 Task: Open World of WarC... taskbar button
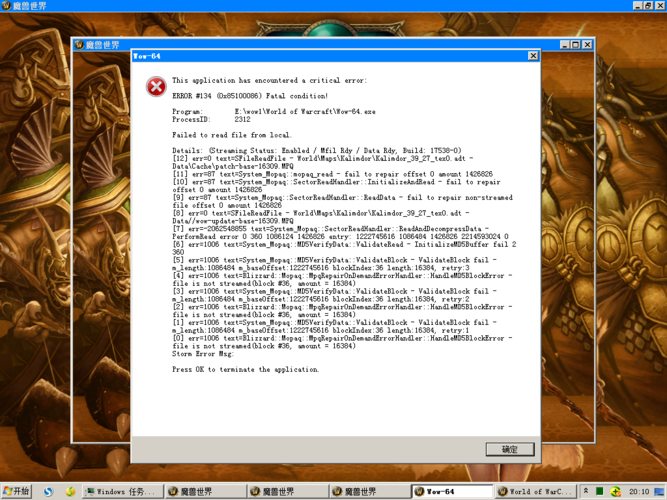click(x=536, y=491)
